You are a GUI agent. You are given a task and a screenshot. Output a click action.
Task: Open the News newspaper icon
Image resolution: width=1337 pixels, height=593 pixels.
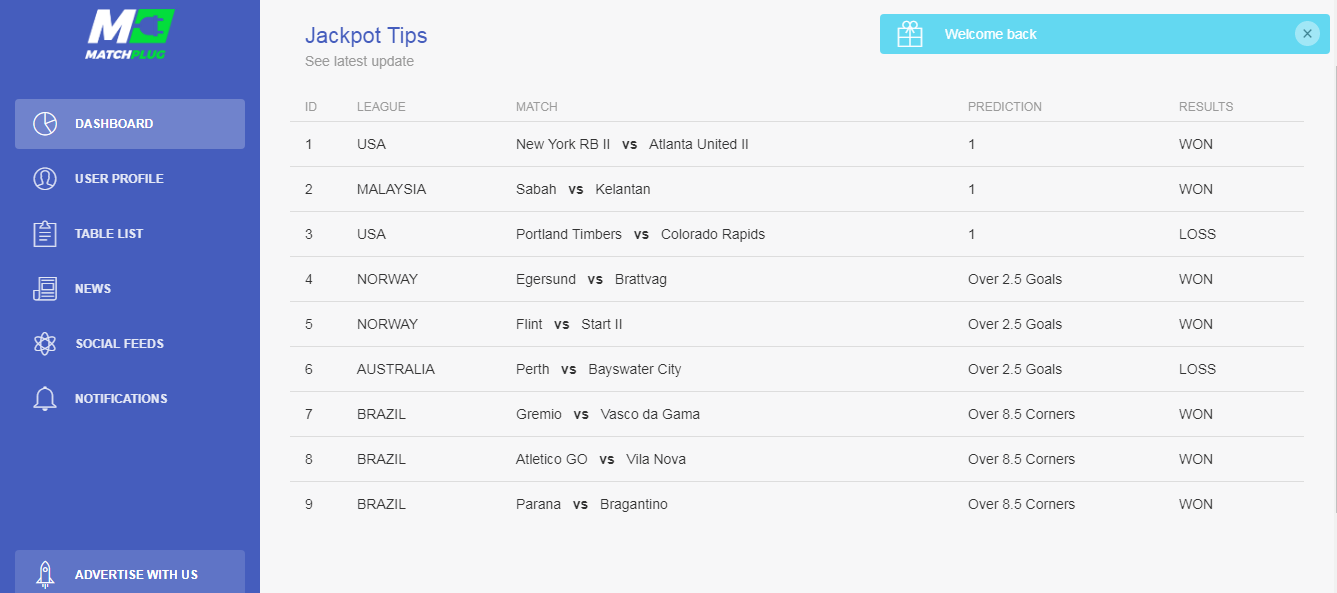click(x=45, y=289)
